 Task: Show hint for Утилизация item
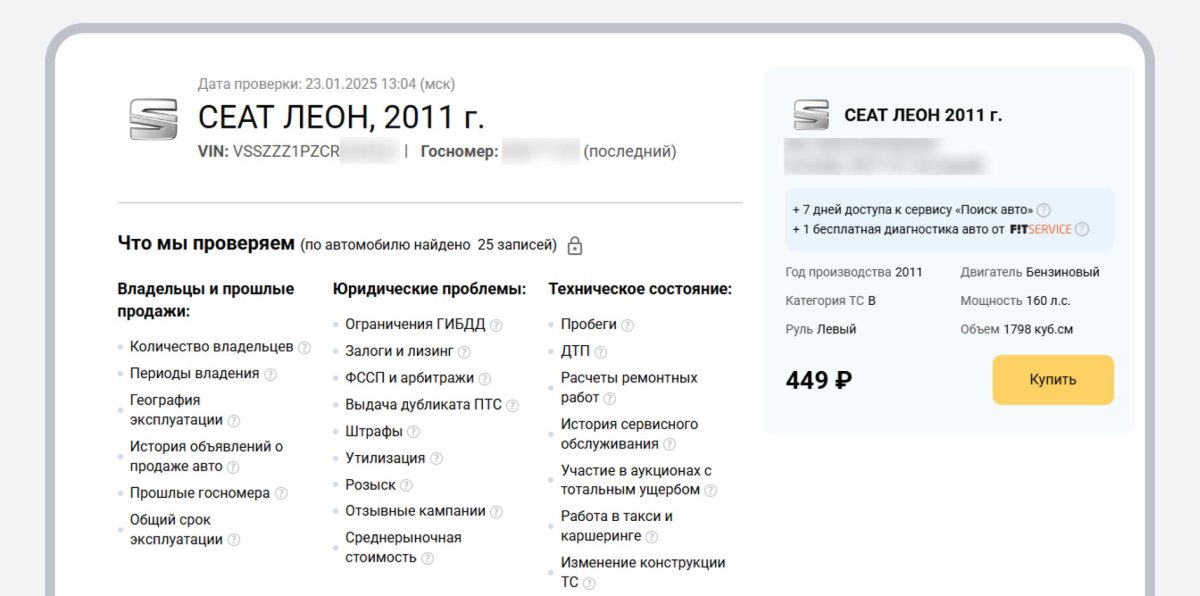[x=436, y=459]
